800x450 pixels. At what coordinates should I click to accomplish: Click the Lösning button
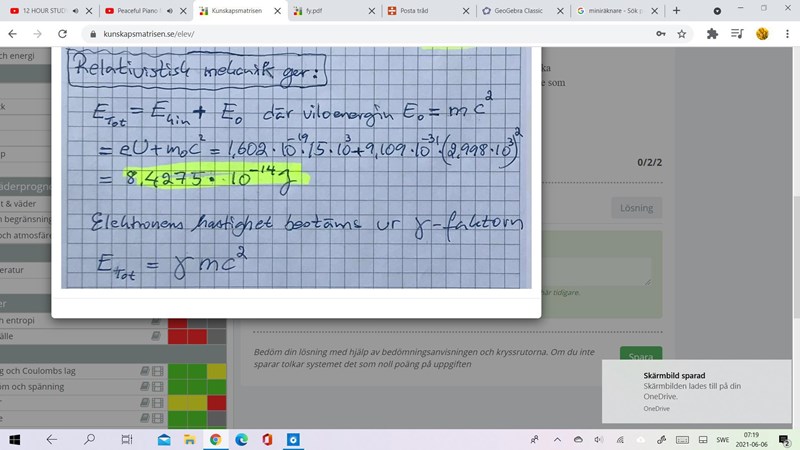pyautogui.click(x=636, y=208)
